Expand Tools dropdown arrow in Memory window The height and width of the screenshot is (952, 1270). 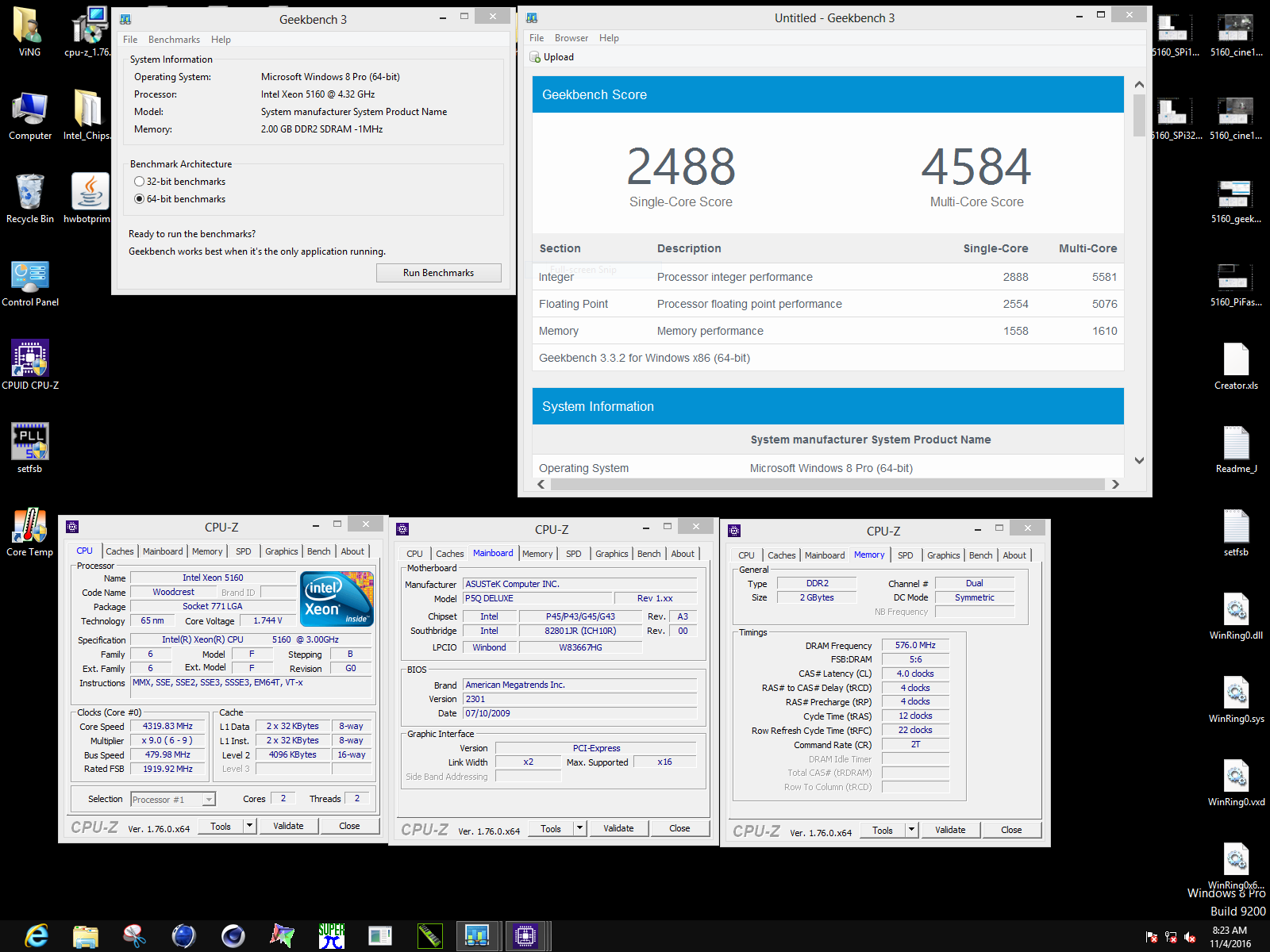pyautogui.click(x=911, y=830)
